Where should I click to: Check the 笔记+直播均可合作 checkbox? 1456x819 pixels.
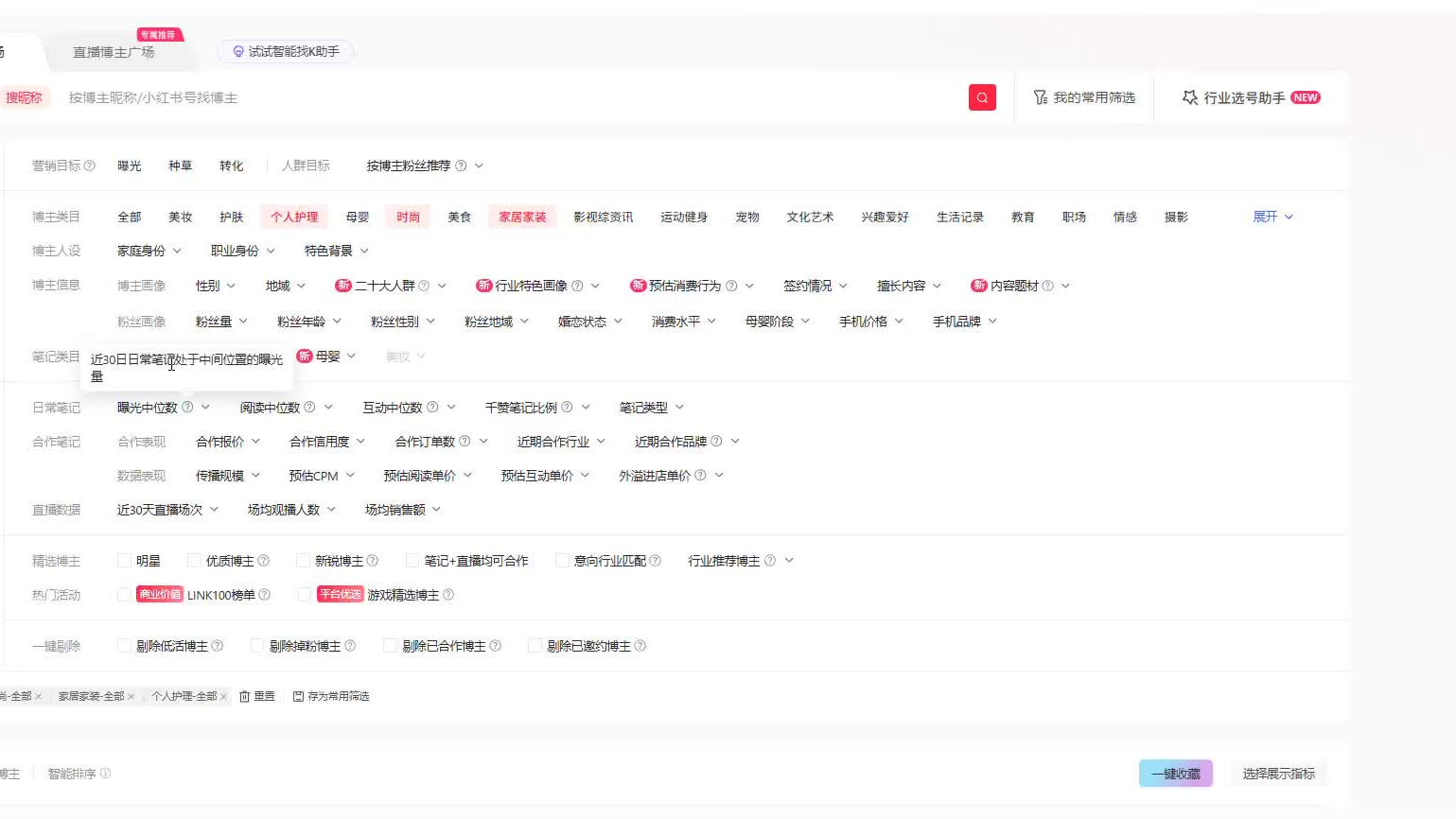(412, 561)
